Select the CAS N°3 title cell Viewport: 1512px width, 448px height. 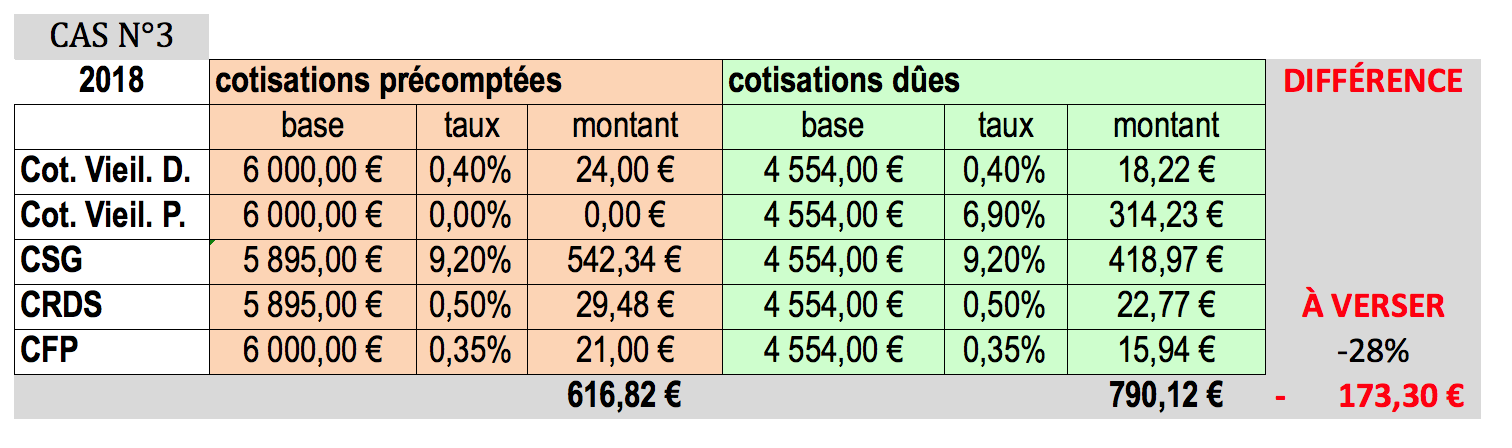click(111, 37)
